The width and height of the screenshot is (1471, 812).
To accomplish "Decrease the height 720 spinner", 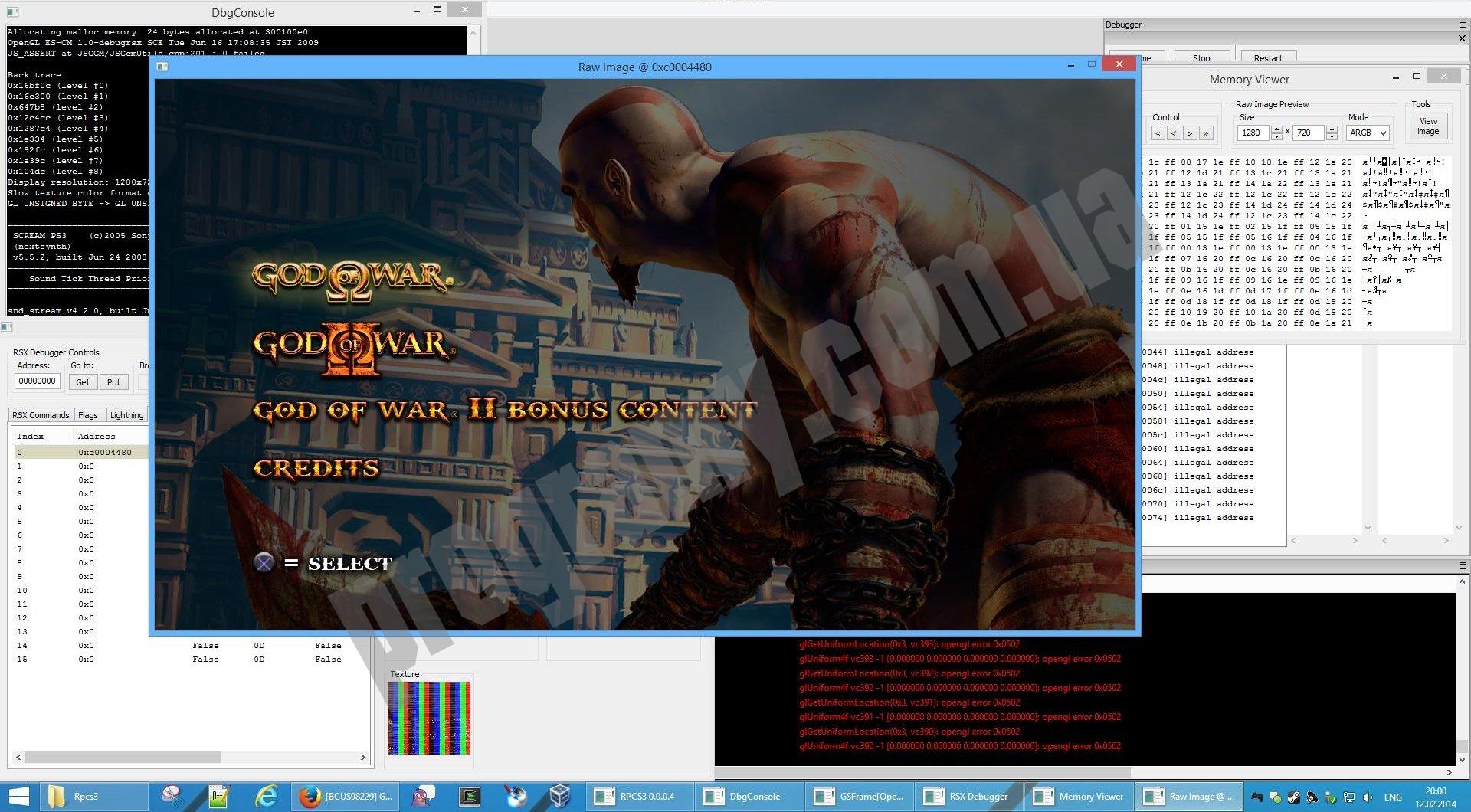I will click(x=1332, y=137).
